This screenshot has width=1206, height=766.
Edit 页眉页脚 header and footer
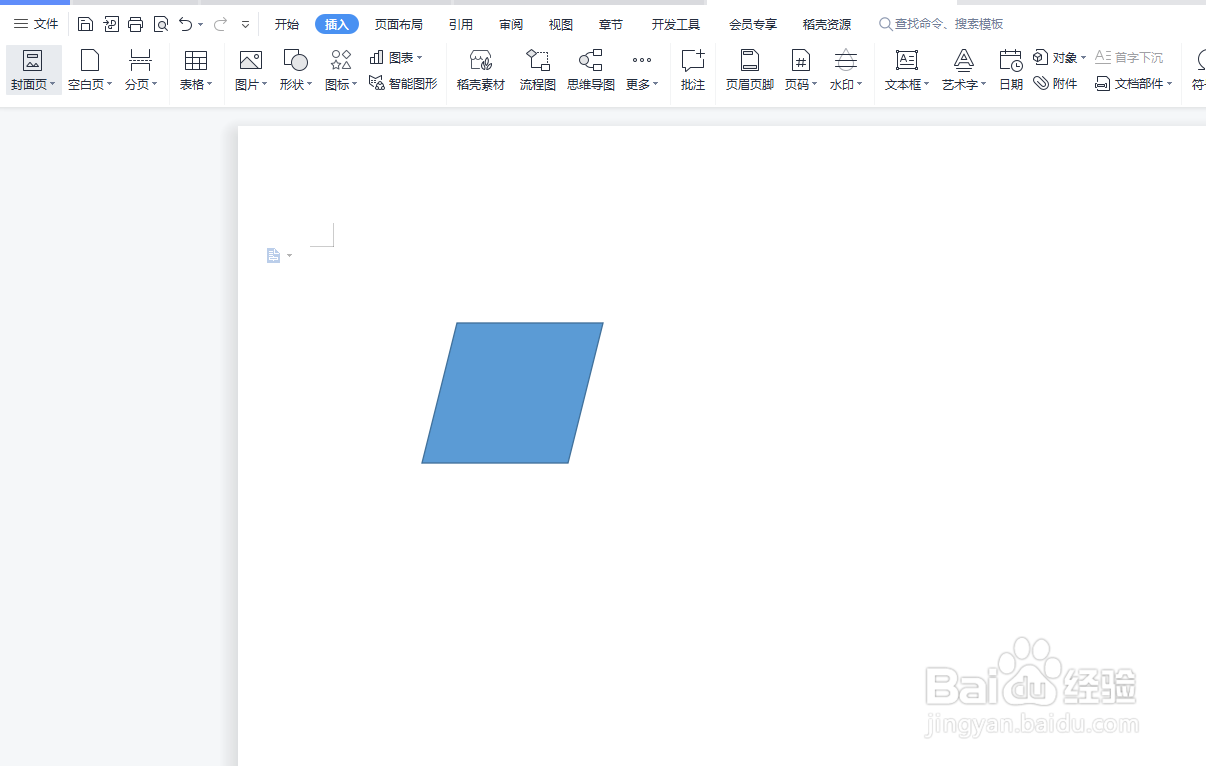750,70
